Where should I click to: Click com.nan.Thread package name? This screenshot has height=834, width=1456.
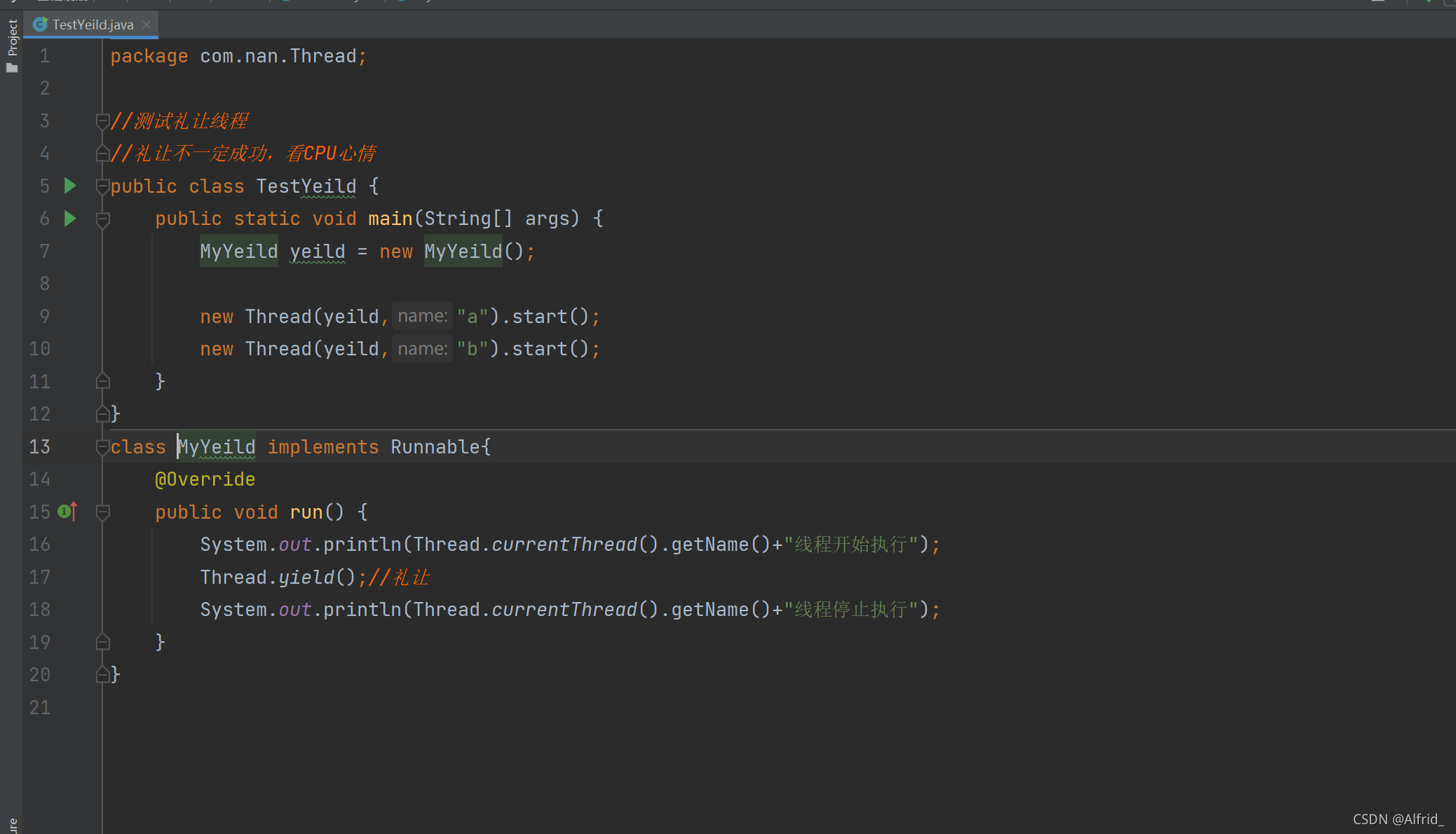click(278, 56)
